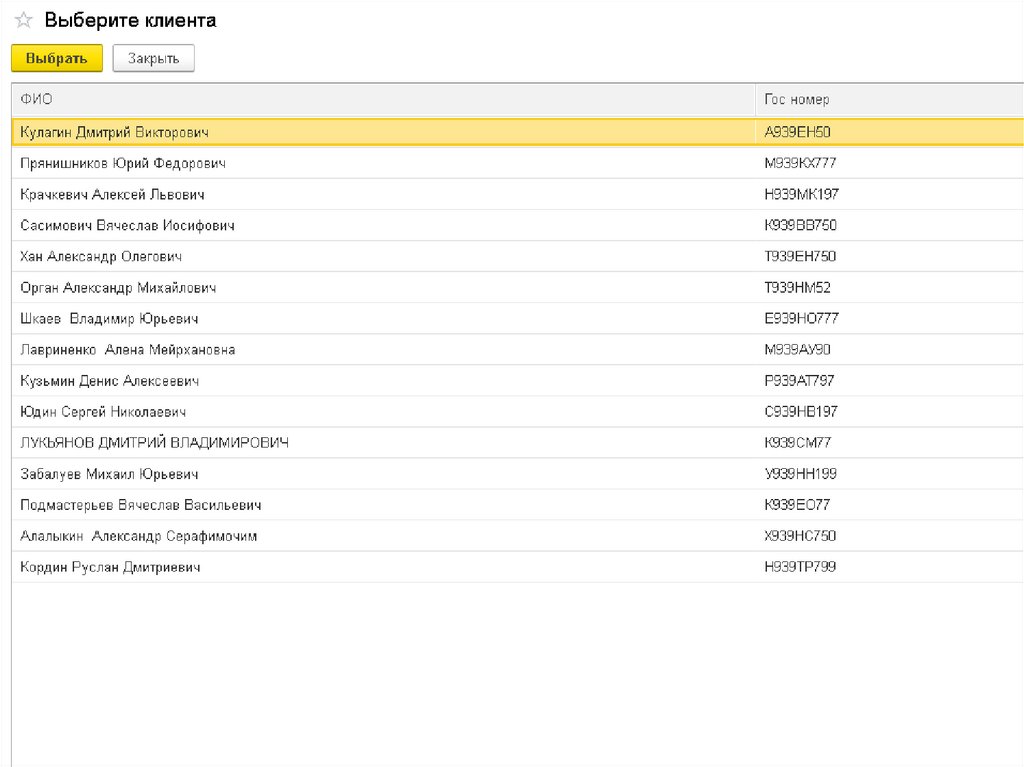Click license plate К939ЕО77 cell

[797, 505]
